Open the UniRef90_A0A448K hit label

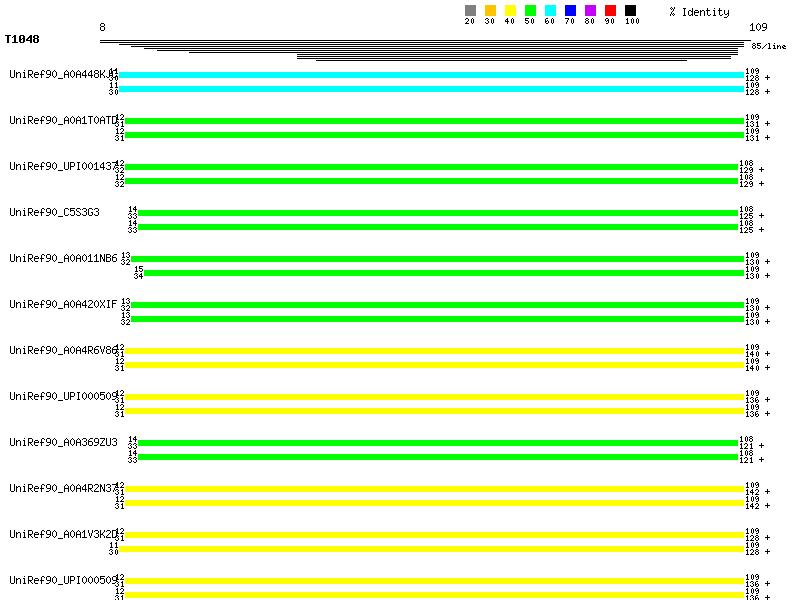click(x=62, y=74)
